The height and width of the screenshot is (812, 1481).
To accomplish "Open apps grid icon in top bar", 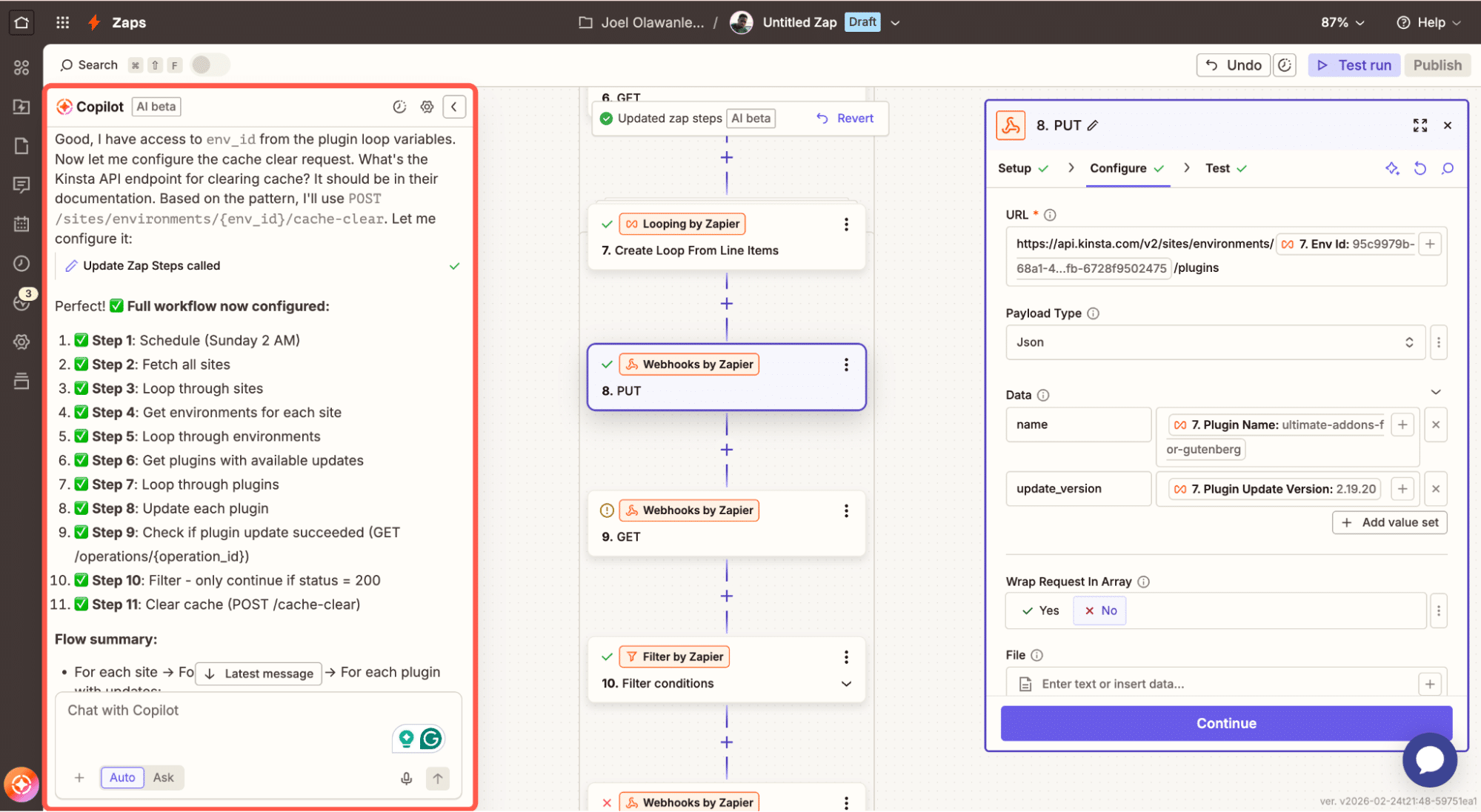I will tap(62, 22).
